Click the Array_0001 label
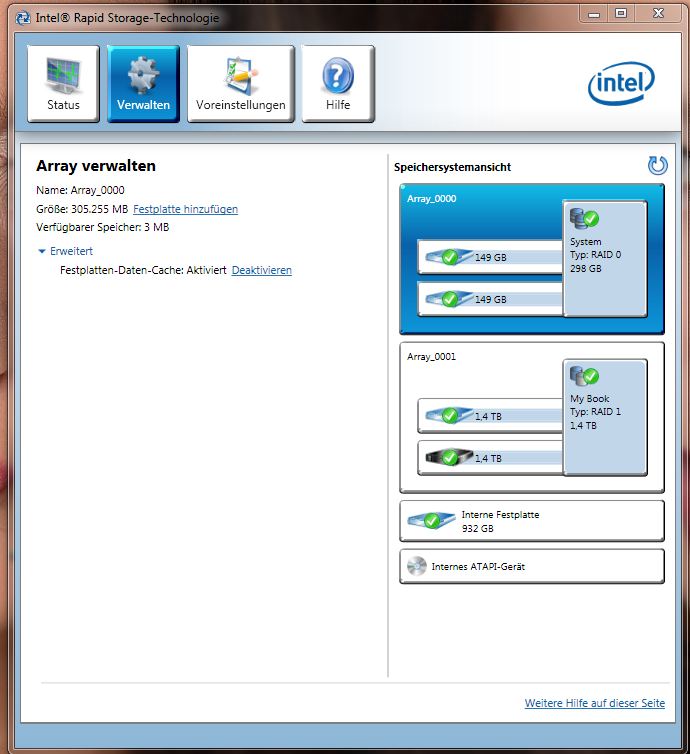690x754 pixels. pos(431,357)
